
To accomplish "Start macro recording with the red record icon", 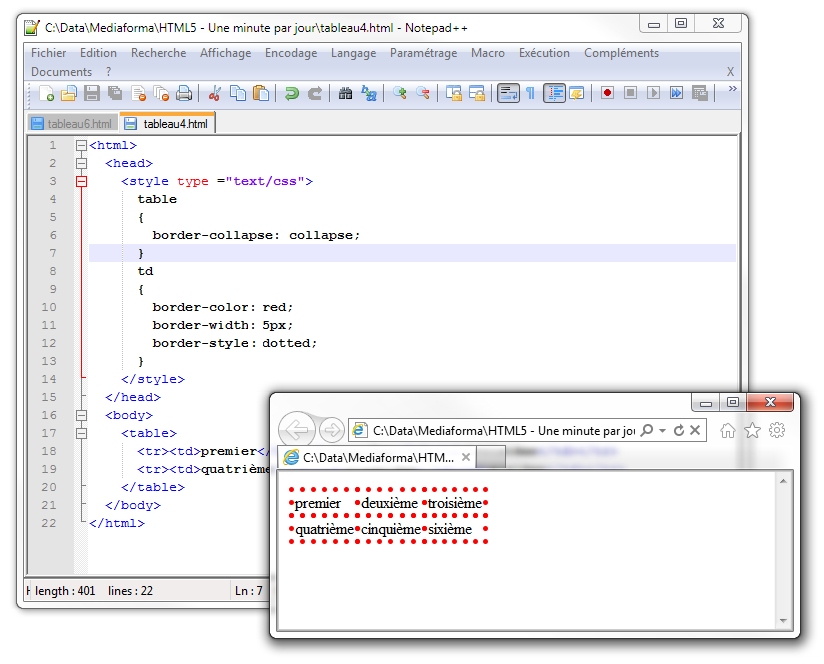I will 607,93.
